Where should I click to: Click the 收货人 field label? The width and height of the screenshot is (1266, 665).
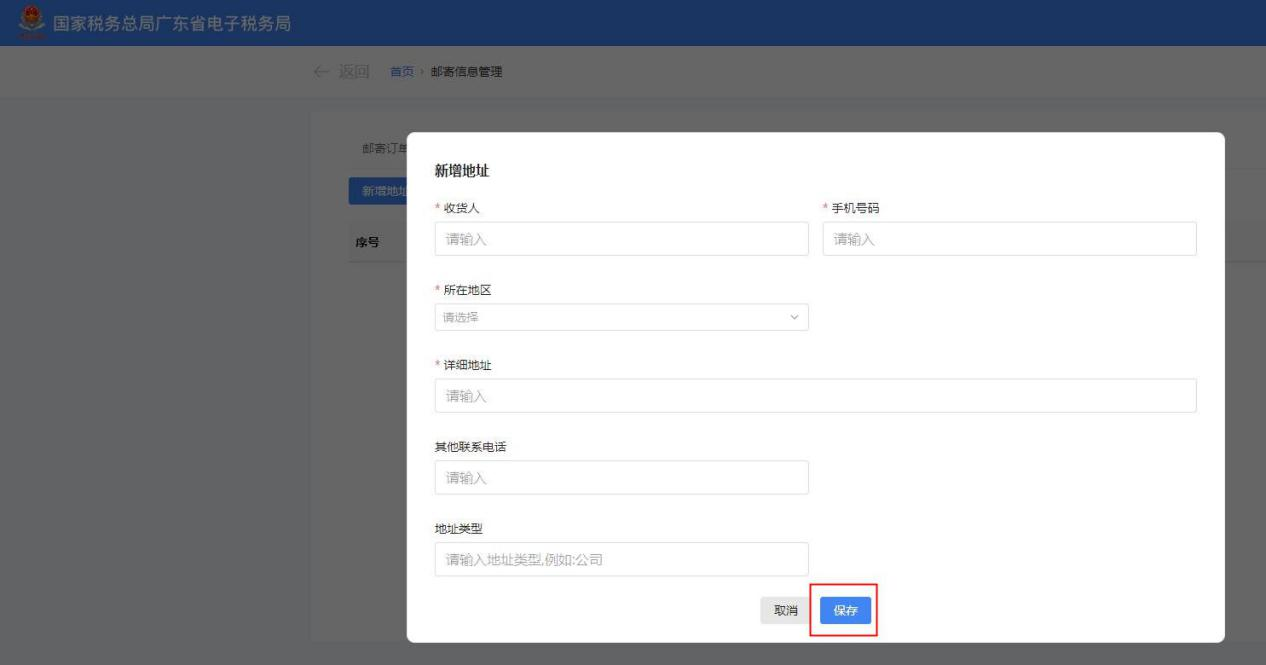[x=461, y=208]
